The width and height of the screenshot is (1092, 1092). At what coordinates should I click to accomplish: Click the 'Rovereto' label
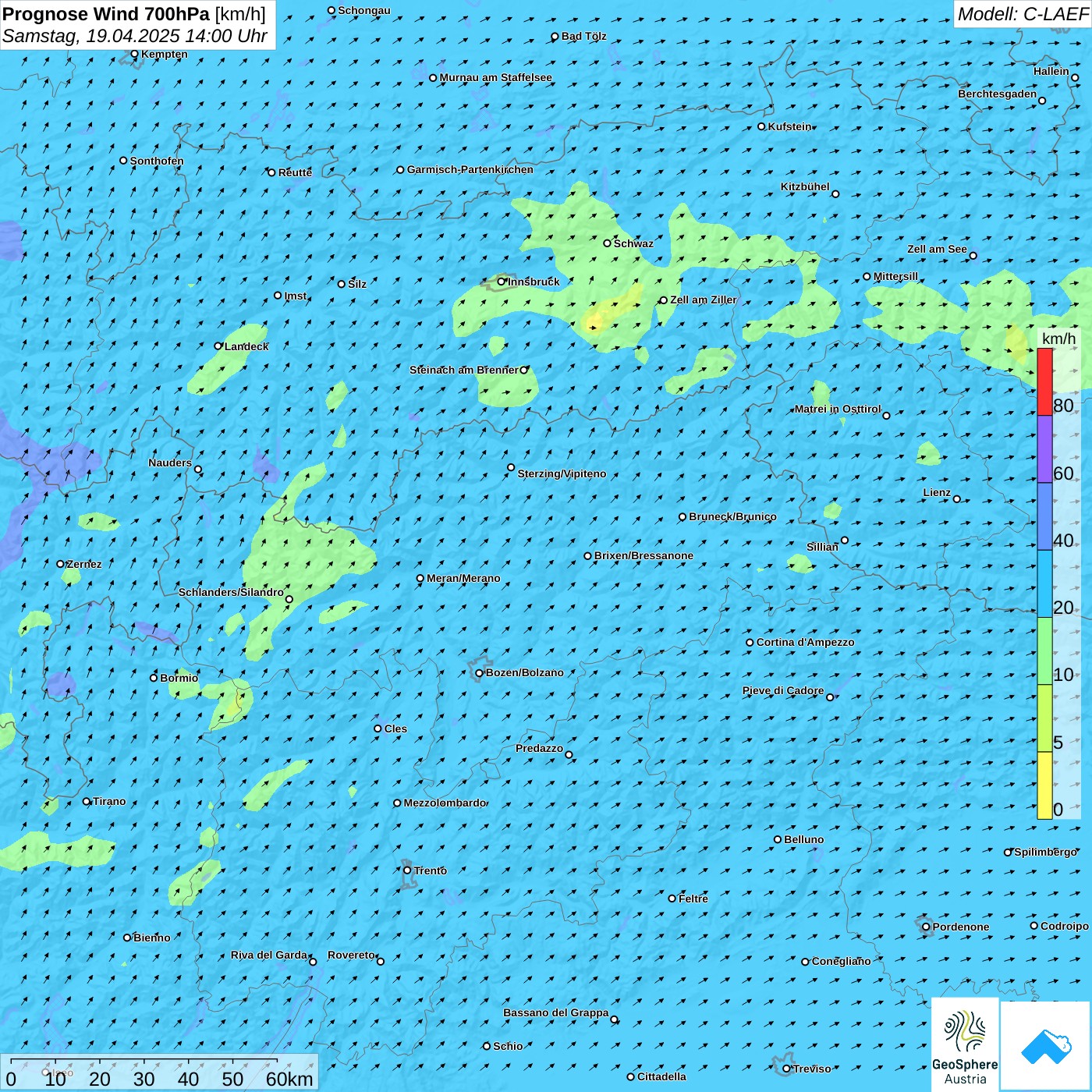tap(351, 955)
